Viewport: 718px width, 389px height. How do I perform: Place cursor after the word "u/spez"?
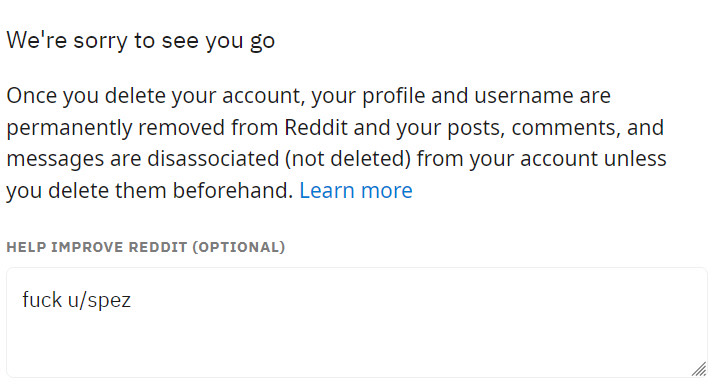(132, 300)
